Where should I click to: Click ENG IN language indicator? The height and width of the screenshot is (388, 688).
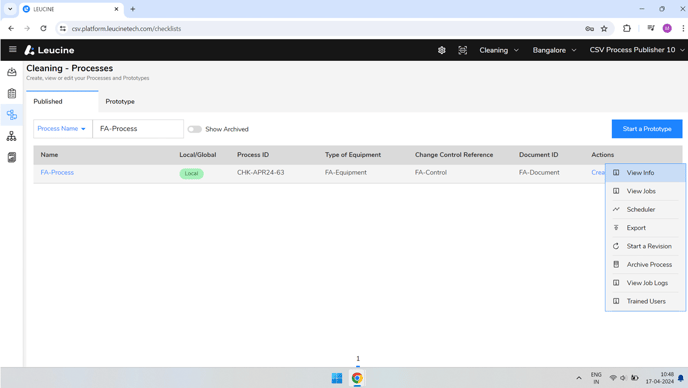(596, 378)
